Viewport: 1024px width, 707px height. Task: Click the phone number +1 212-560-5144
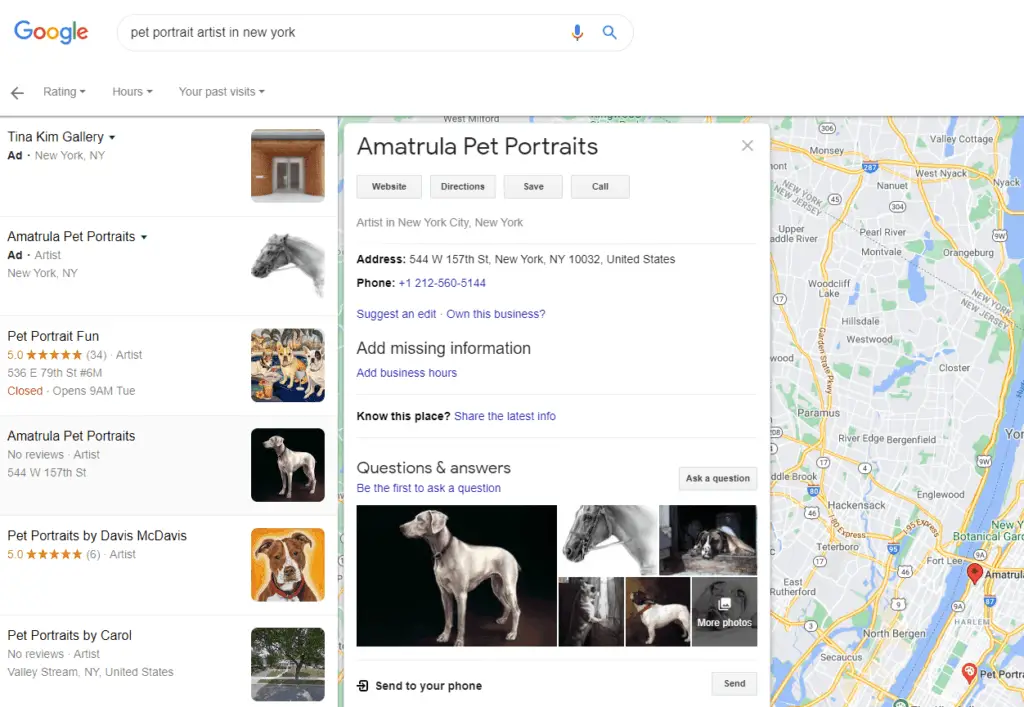(442, 283)
